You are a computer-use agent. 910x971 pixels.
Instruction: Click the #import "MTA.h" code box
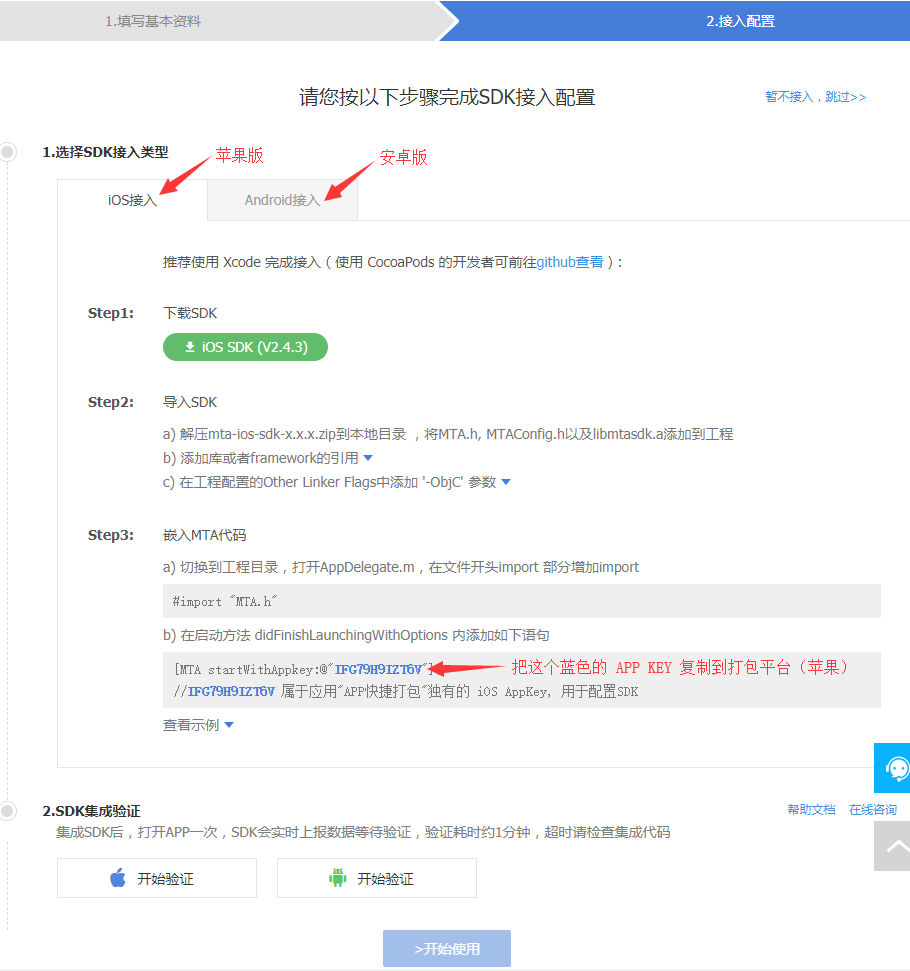click(x=521, y=602)
